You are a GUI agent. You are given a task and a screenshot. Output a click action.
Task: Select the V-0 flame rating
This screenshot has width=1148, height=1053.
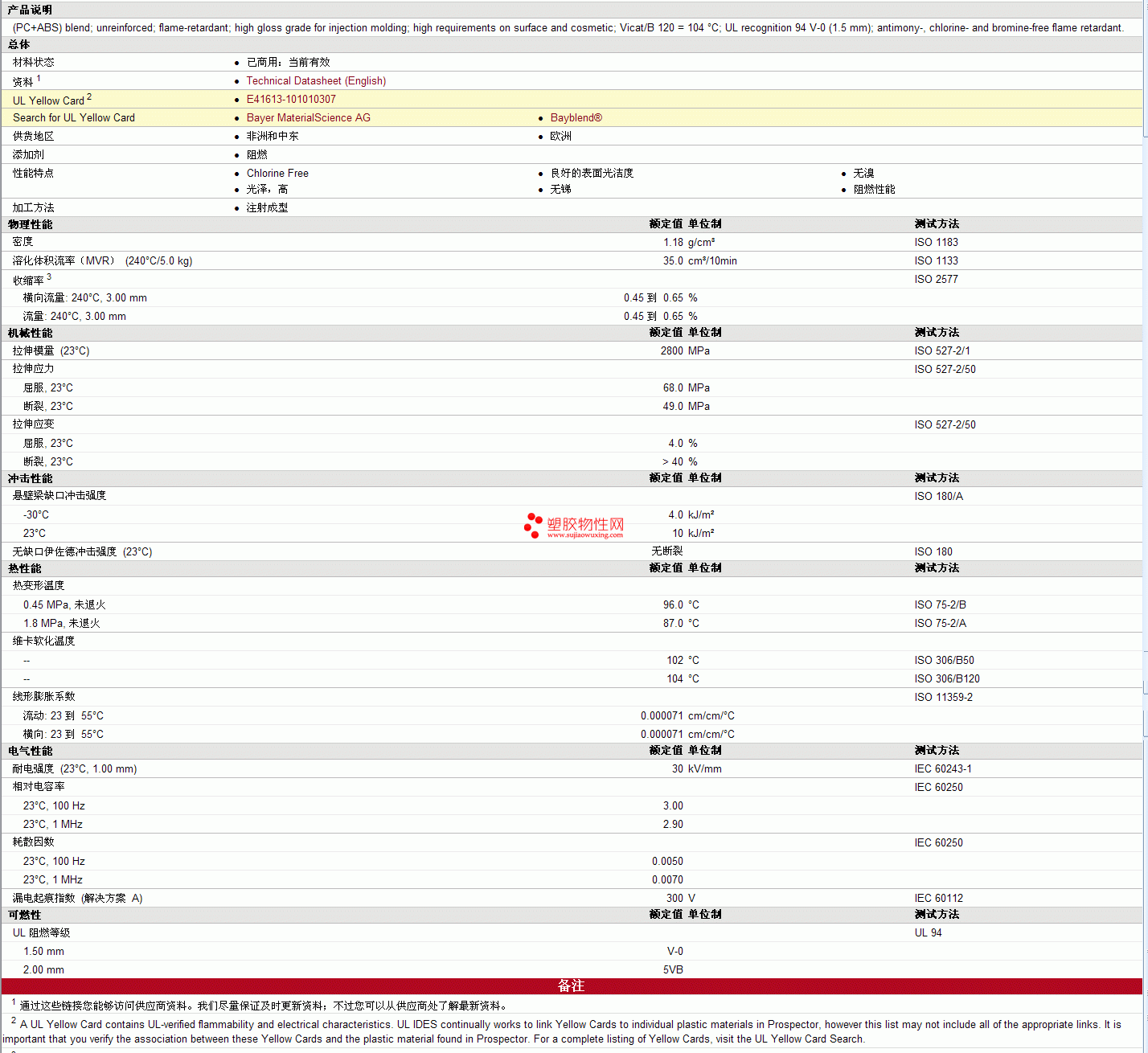click(675, 952)
